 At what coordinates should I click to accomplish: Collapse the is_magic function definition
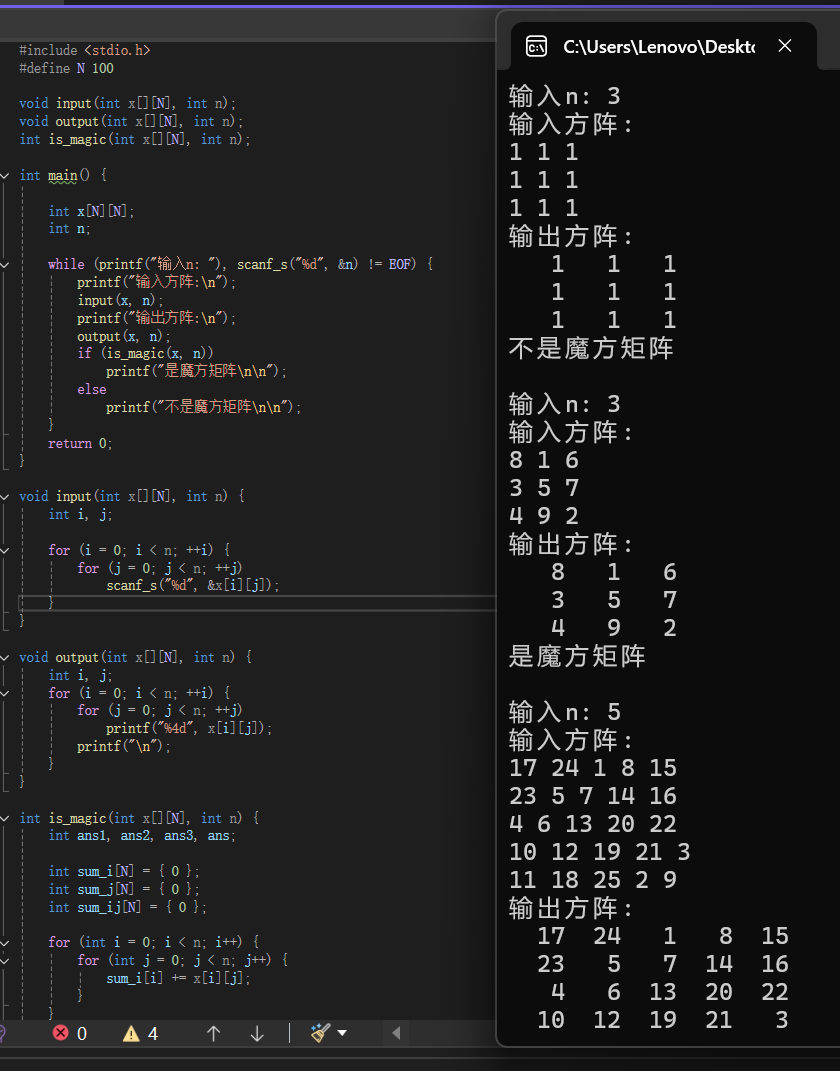[x=5, y=818]
